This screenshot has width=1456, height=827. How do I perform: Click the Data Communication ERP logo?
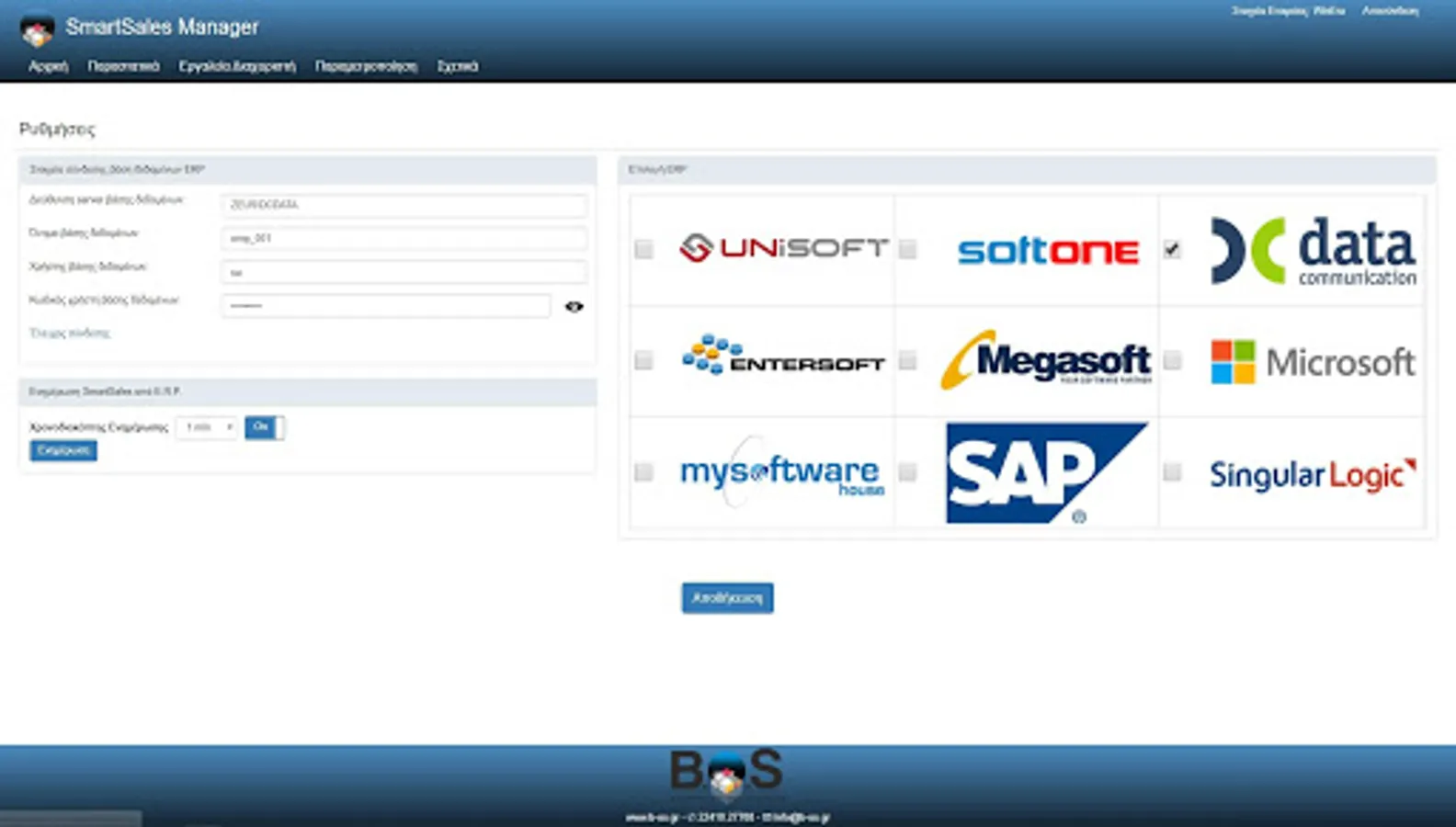1314,250
